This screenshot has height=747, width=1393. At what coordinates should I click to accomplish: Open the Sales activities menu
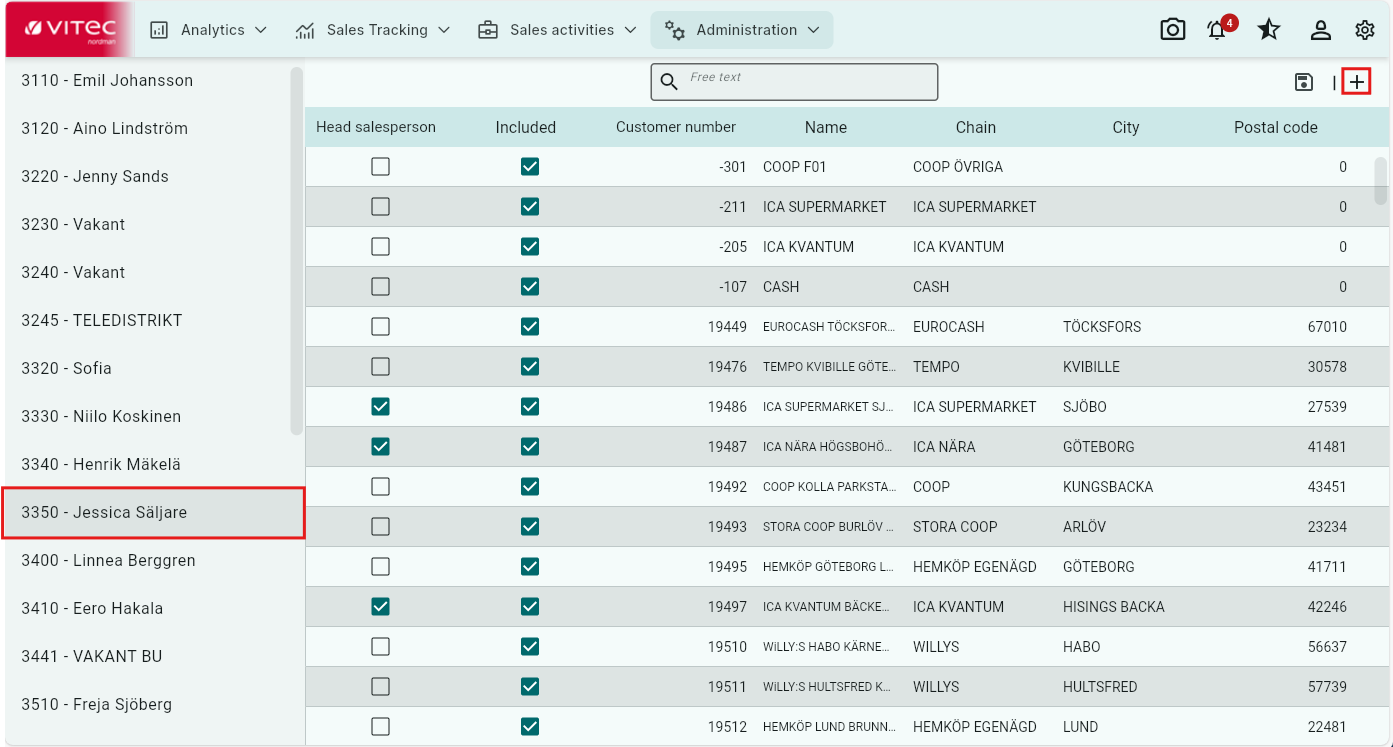click(557, 30)
